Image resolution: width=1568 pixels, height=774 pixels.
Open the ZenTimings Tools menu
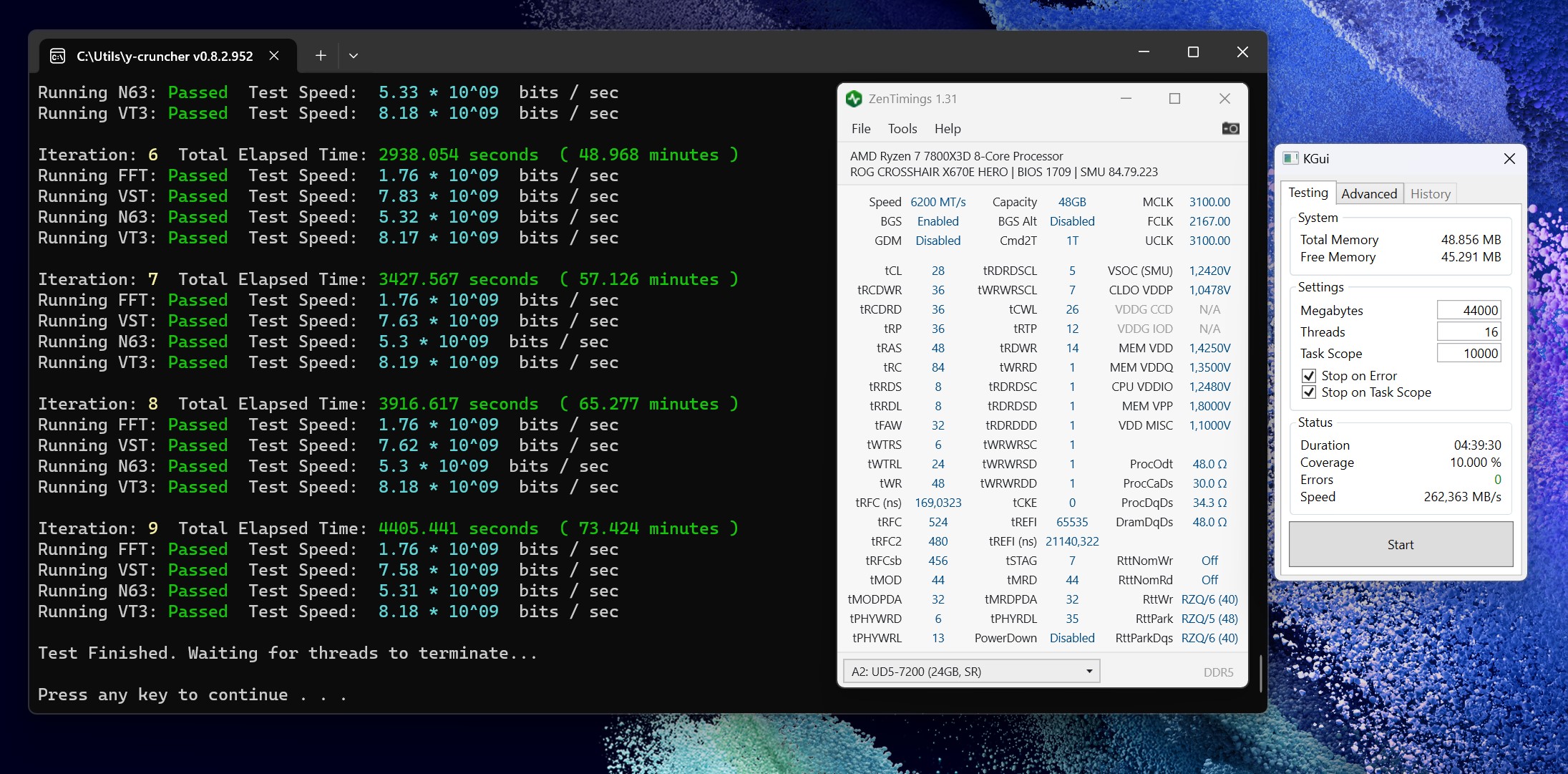pos(902,129)
